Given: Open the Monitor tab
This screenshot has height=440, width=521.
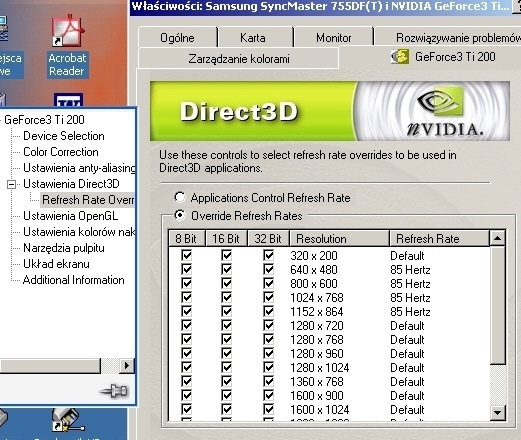Looking at the screenshot, I should click(334, 38).
